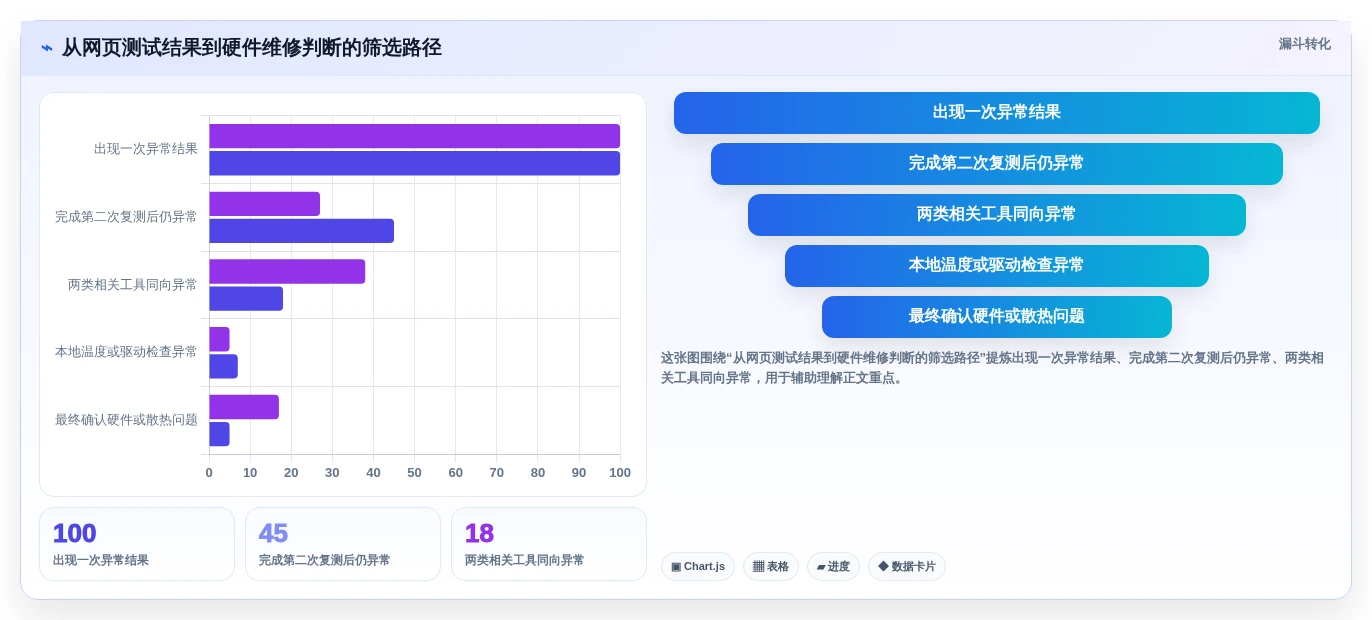Viewport: 1372px width, 620px height.
Task: Click the 漏斗转化 label in header
Action: (1304, 44)
